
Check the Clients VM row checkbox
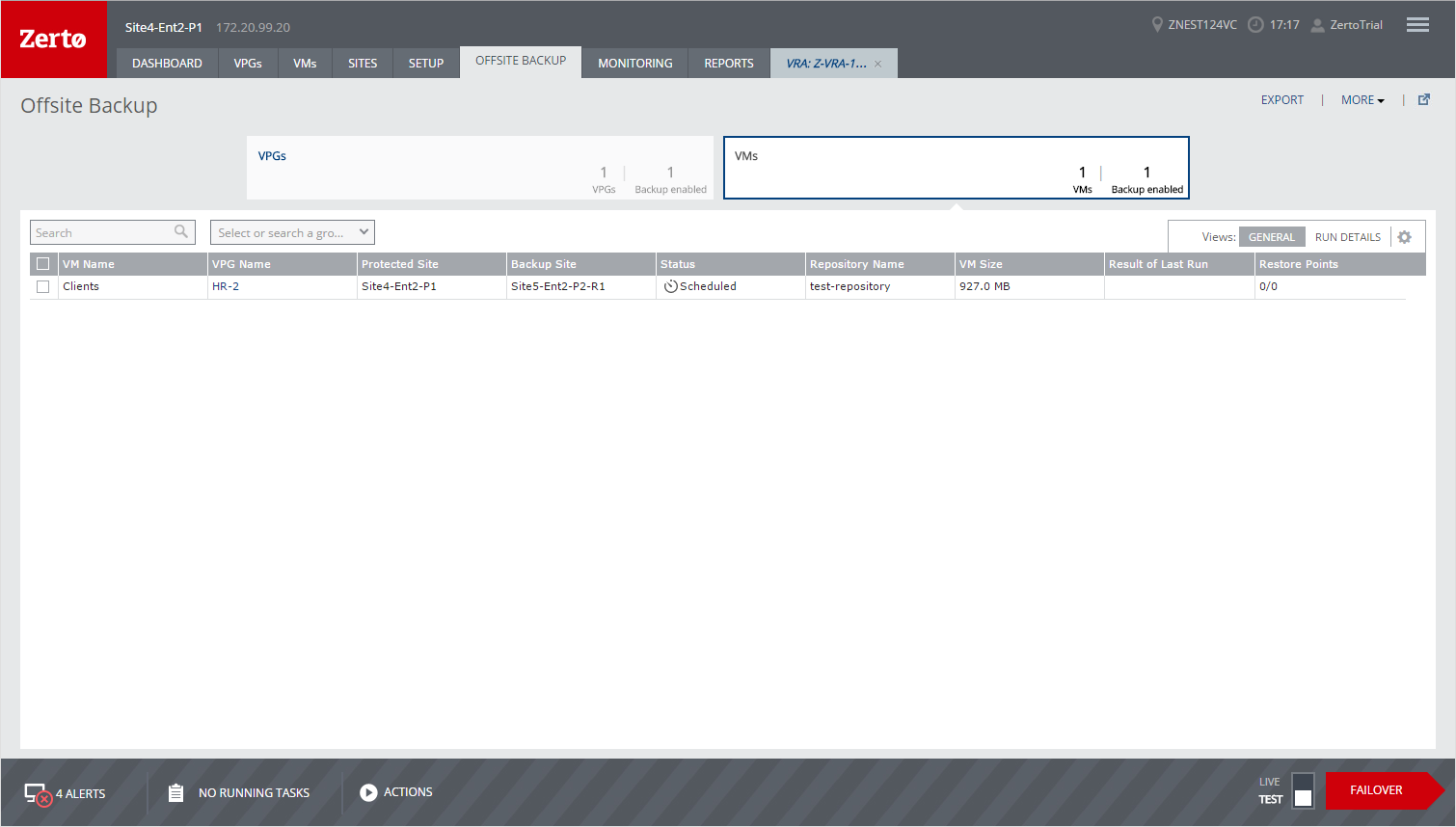tap(42, 286)
